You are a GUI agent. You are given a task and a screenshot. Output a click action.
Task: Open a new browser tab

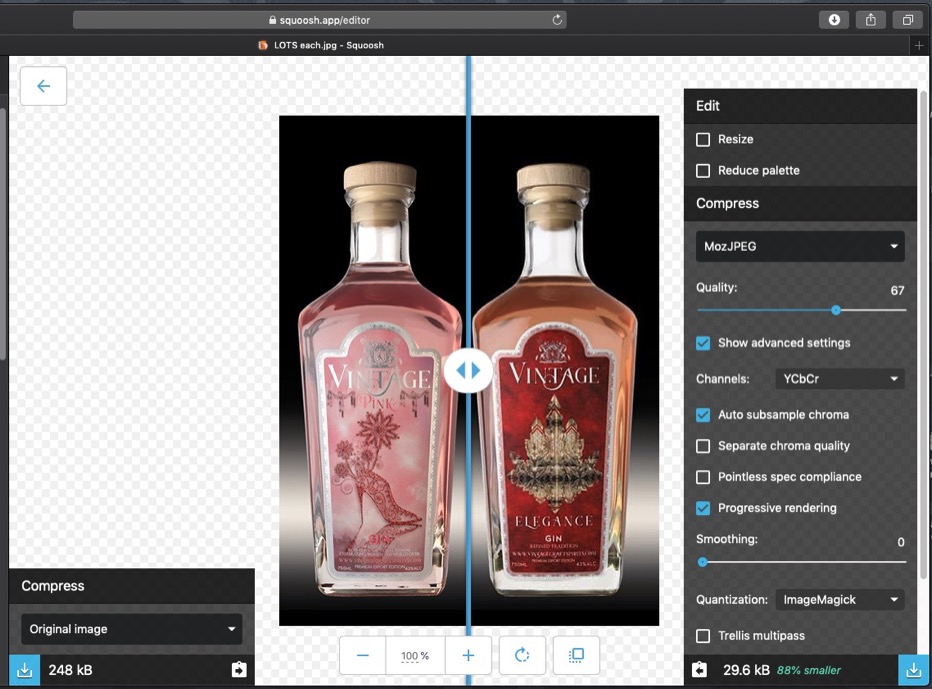pos(919,45)
